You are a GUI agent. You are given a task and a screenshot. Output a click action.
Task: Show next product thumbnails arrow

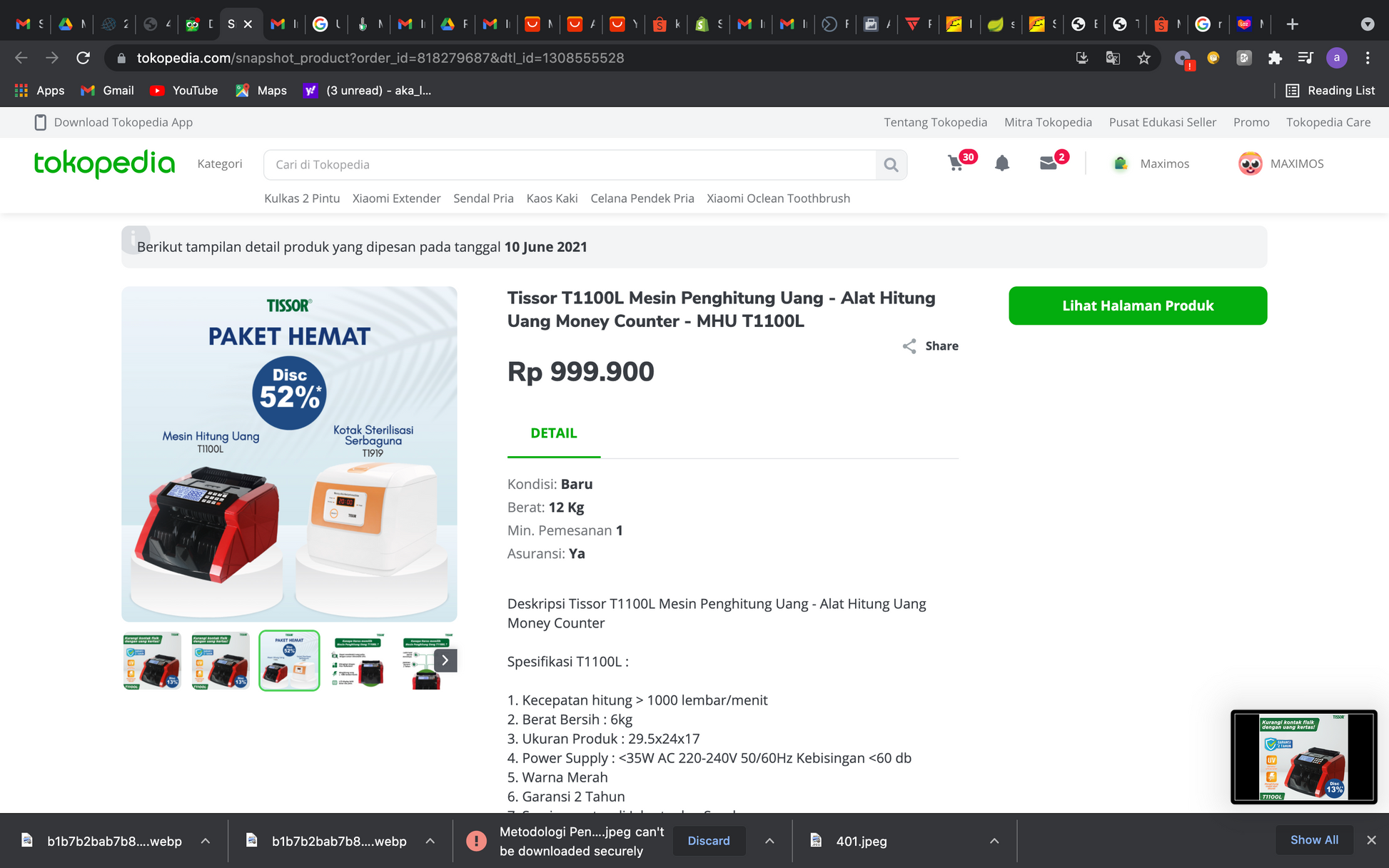(x=445, y=660)
